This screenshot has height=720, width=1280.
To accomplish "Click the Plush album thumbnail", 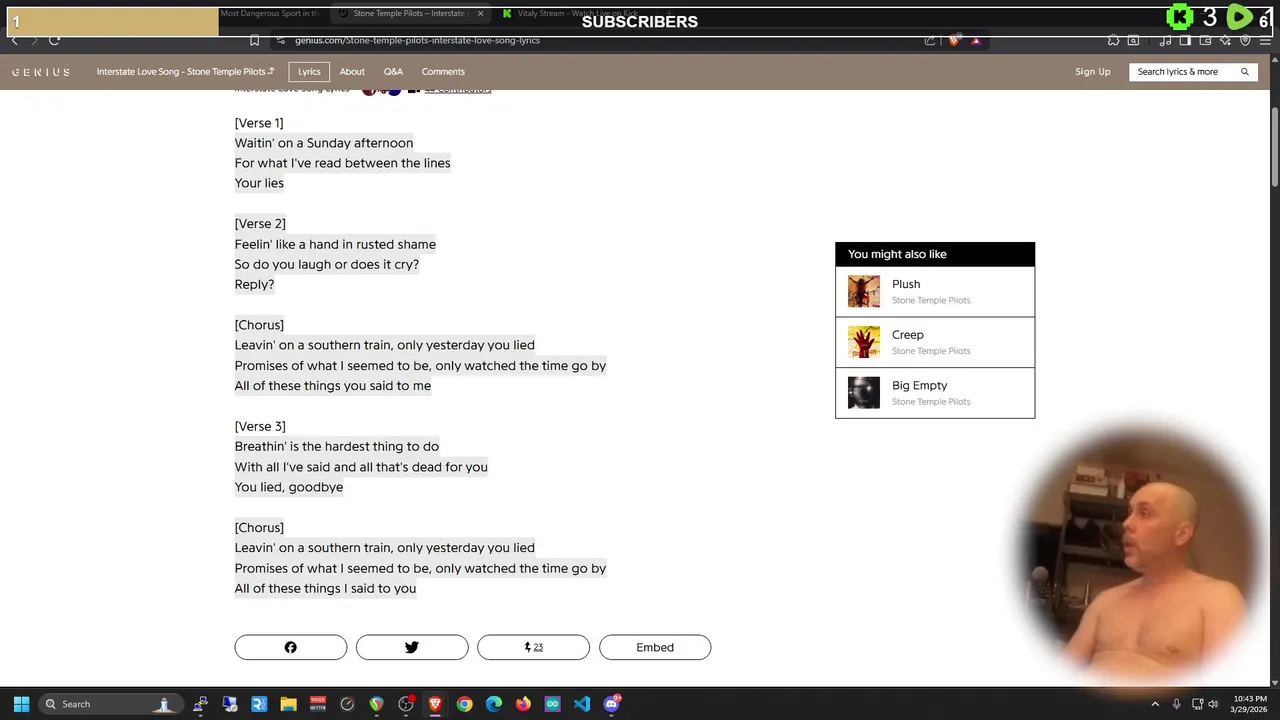I will 864,291.
